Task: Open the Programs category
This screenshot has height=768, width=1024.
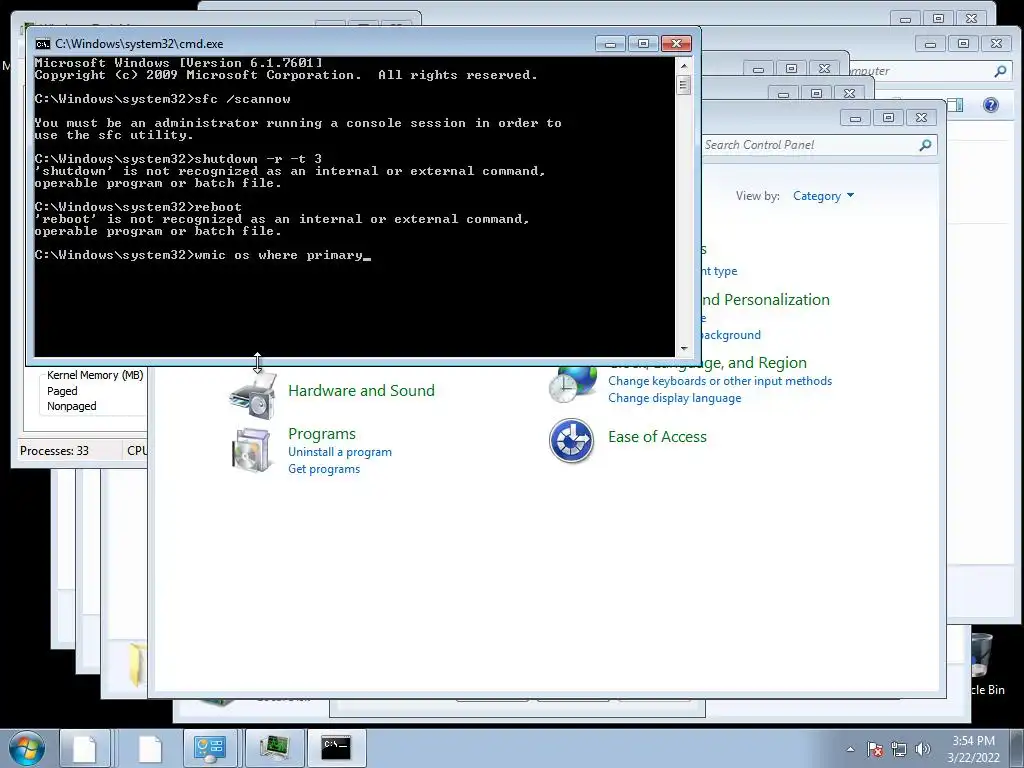Action: point(322,434)
